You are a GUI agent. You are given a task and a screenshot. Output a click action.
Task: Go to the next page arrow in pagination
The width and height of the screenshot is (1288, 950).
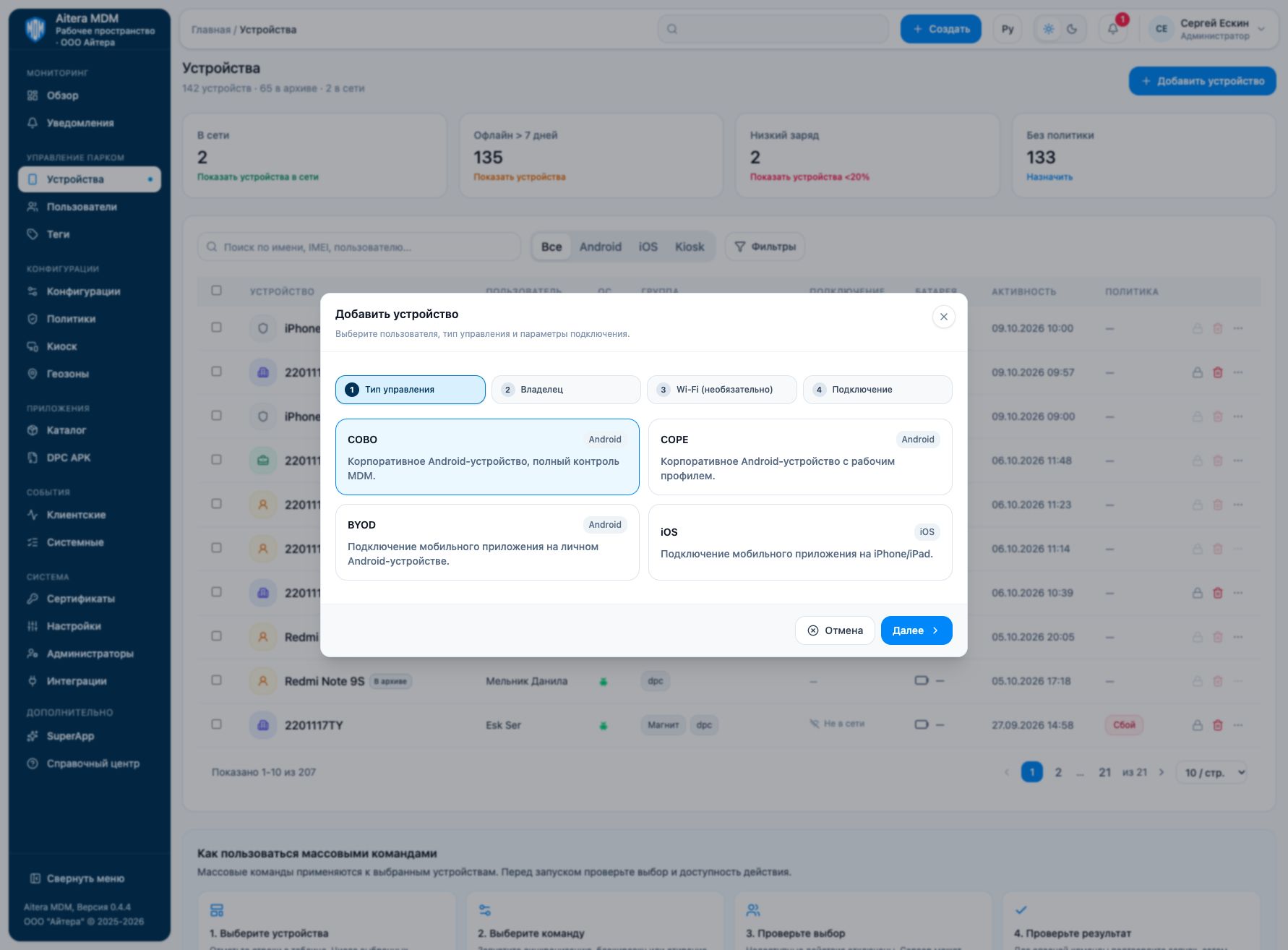(1162, 772)
